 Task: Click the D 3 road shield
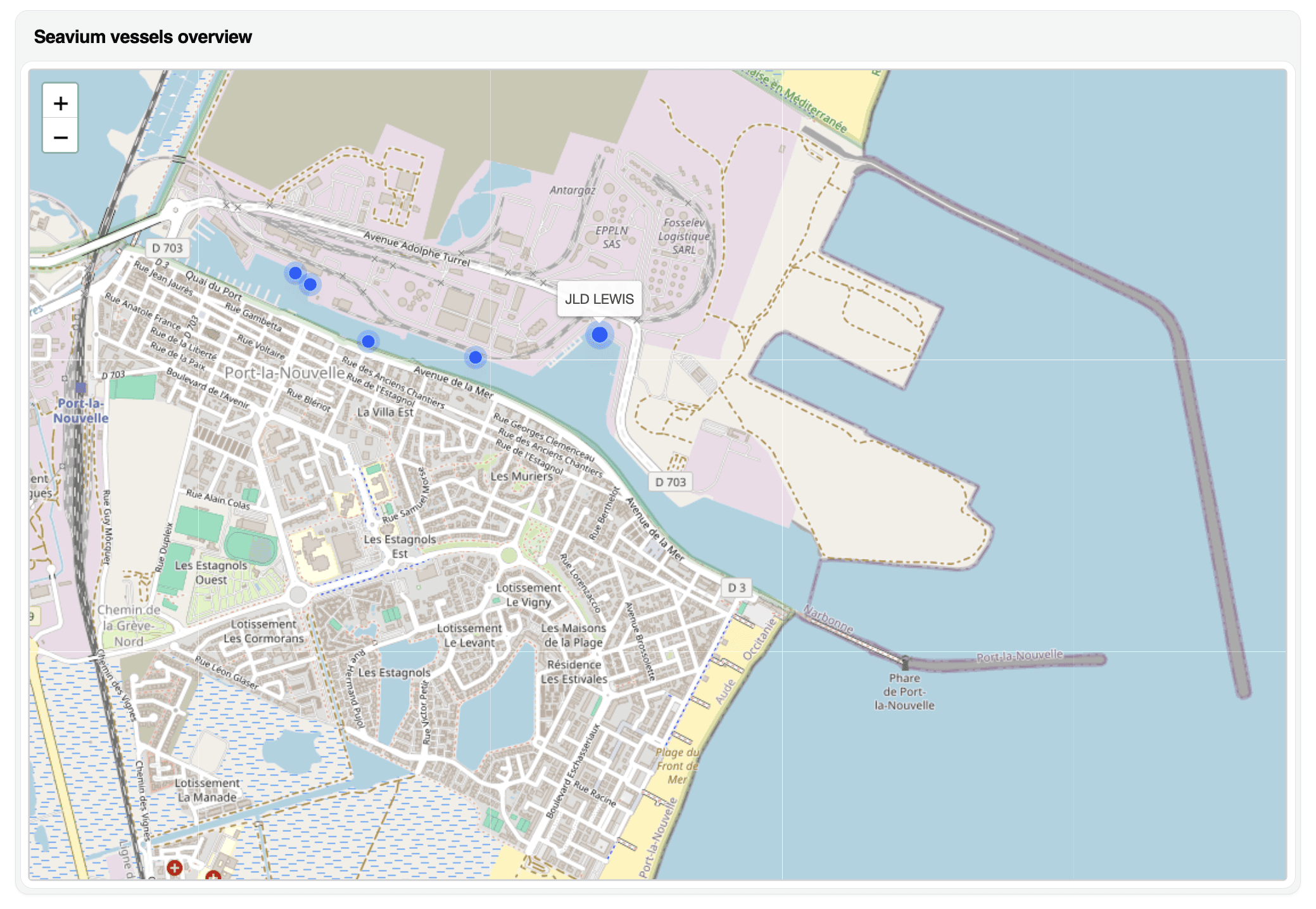click(737, 587)
